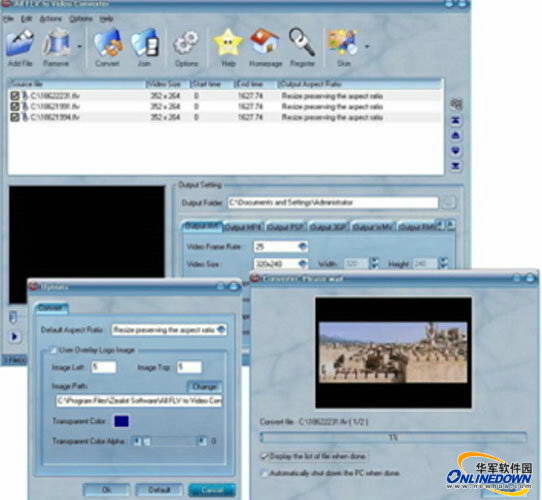Click the Height stepper arrows

tap(443, 263)
